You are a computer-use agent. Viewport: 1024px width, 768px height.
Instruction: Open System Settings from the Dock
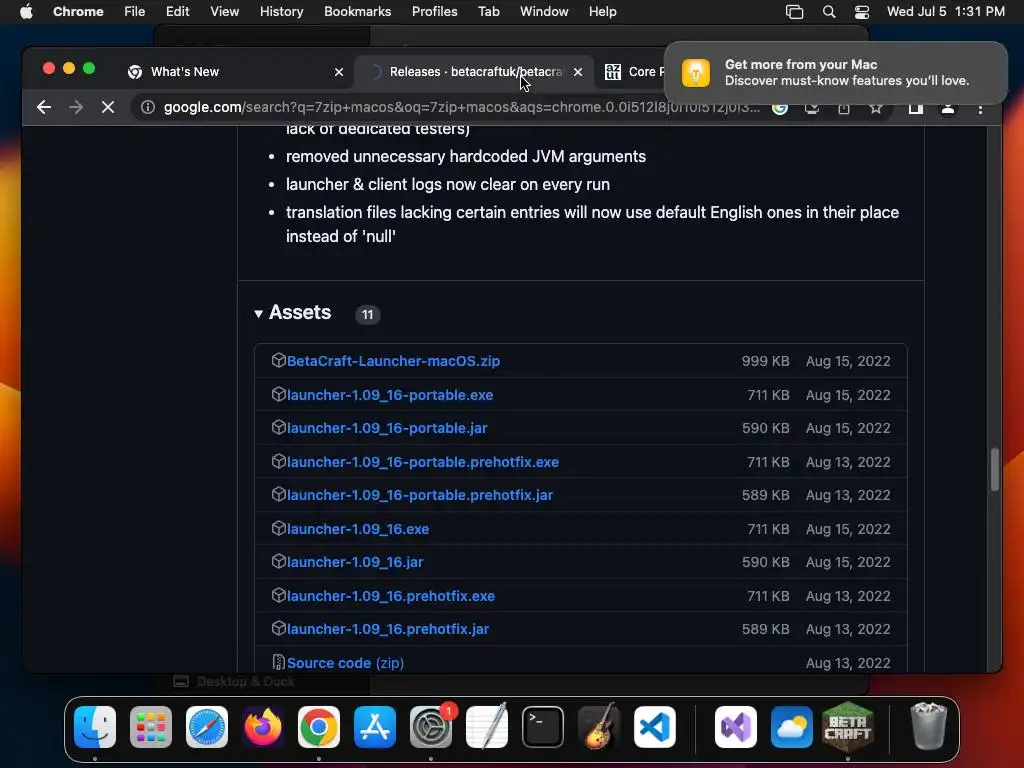(431, 726)
